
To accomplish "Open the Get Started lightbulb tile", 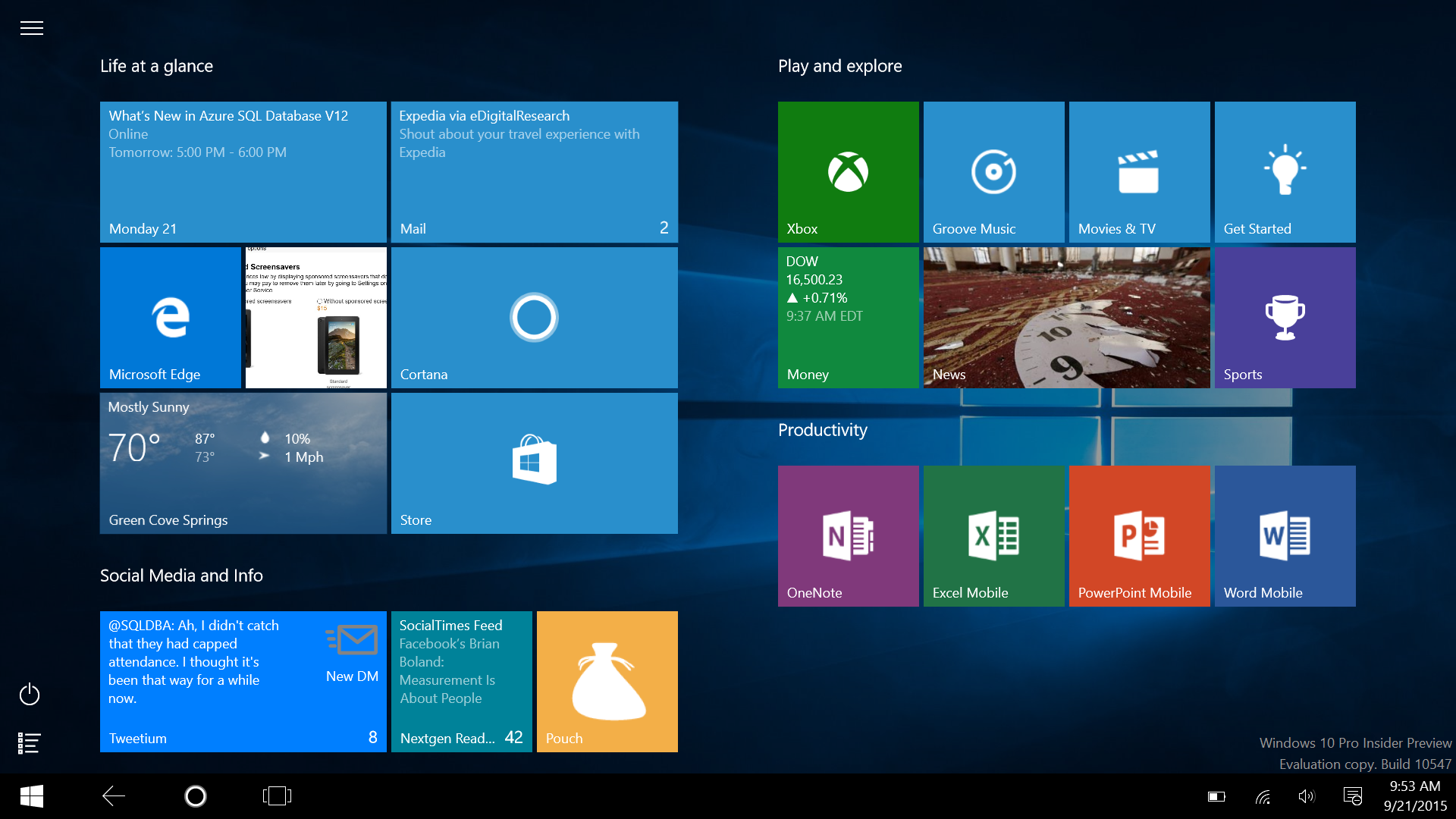I will pos(1285,172).
